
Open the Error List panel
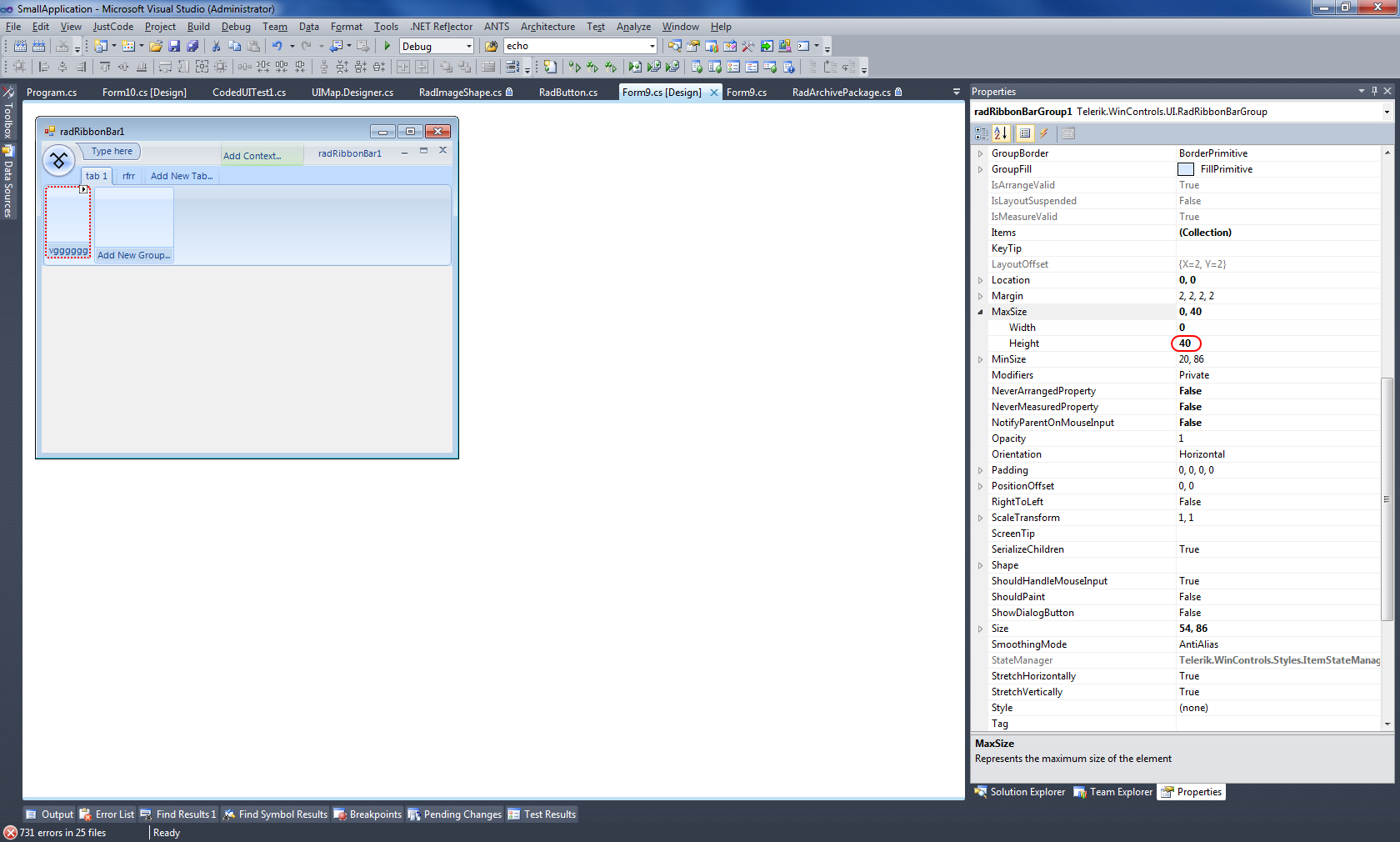107,814
